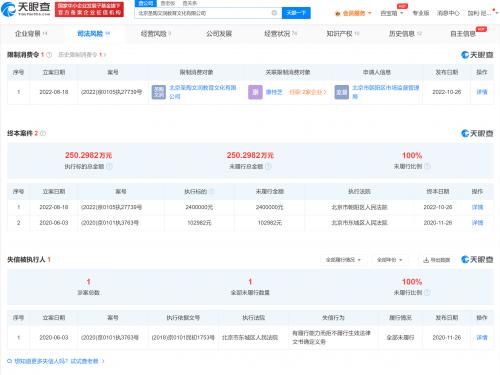Click the info icon beside 限制消费令
Viewport: 500px width, 375px height.
(49, 55)
